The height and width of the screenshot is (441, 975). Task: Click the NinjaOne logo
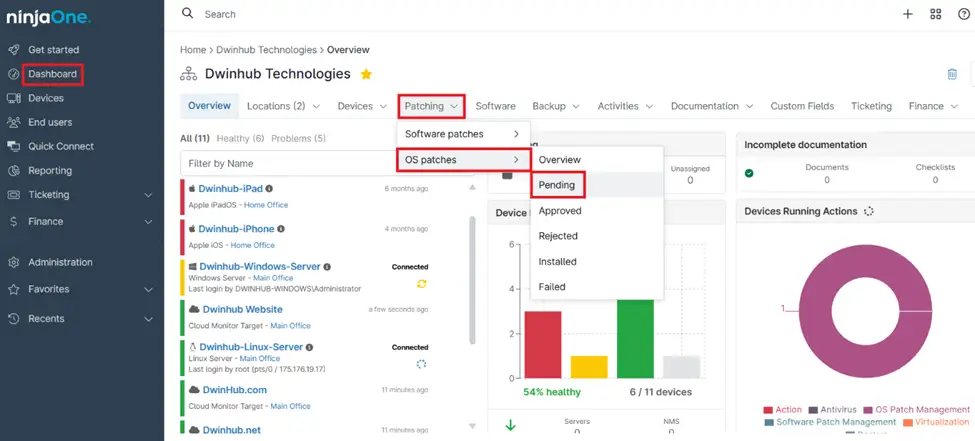pyautogui.click(x=49, y=19)
